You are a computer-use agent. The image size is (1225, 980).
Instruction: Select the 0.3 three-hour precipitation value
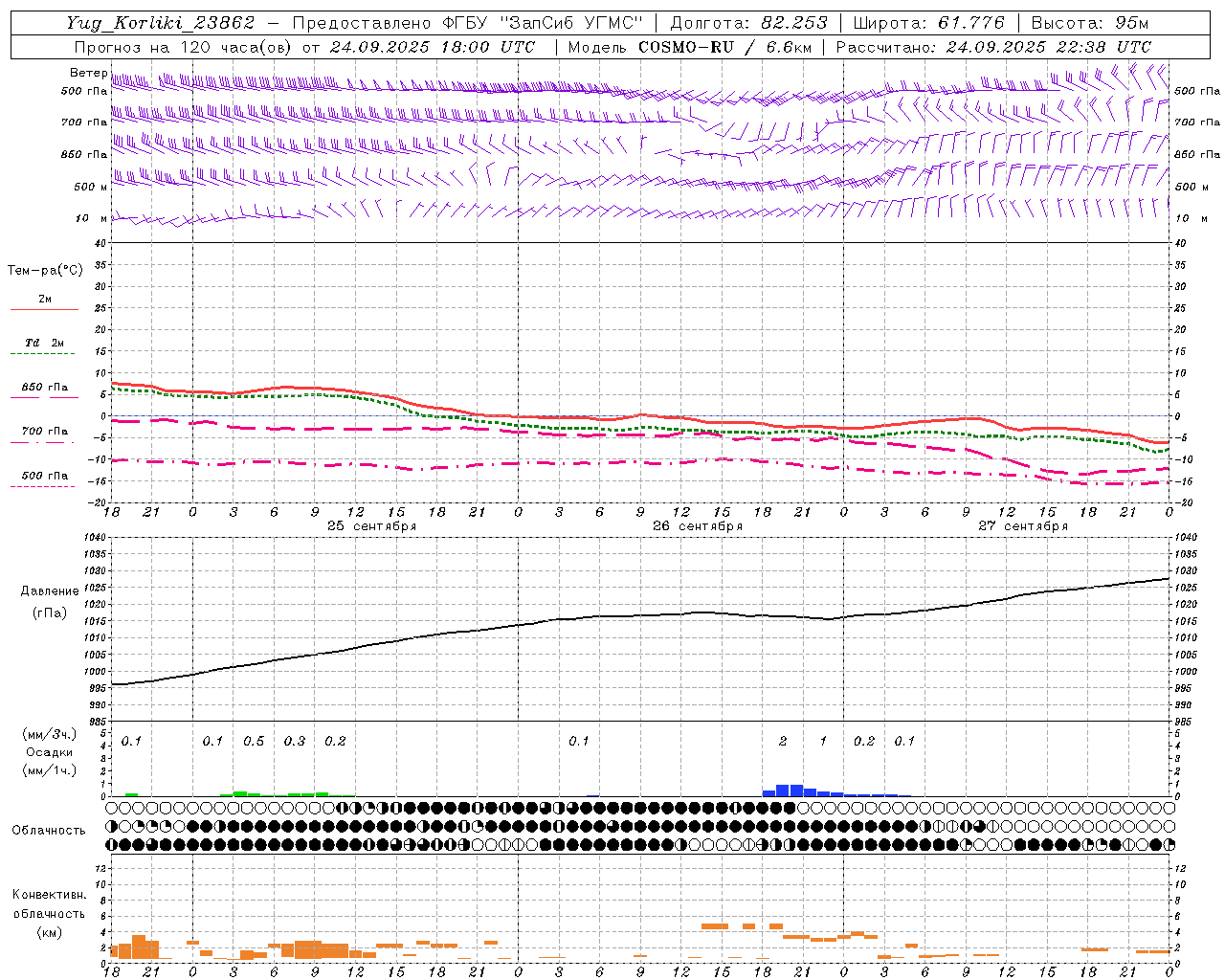(x=295, y=741)
